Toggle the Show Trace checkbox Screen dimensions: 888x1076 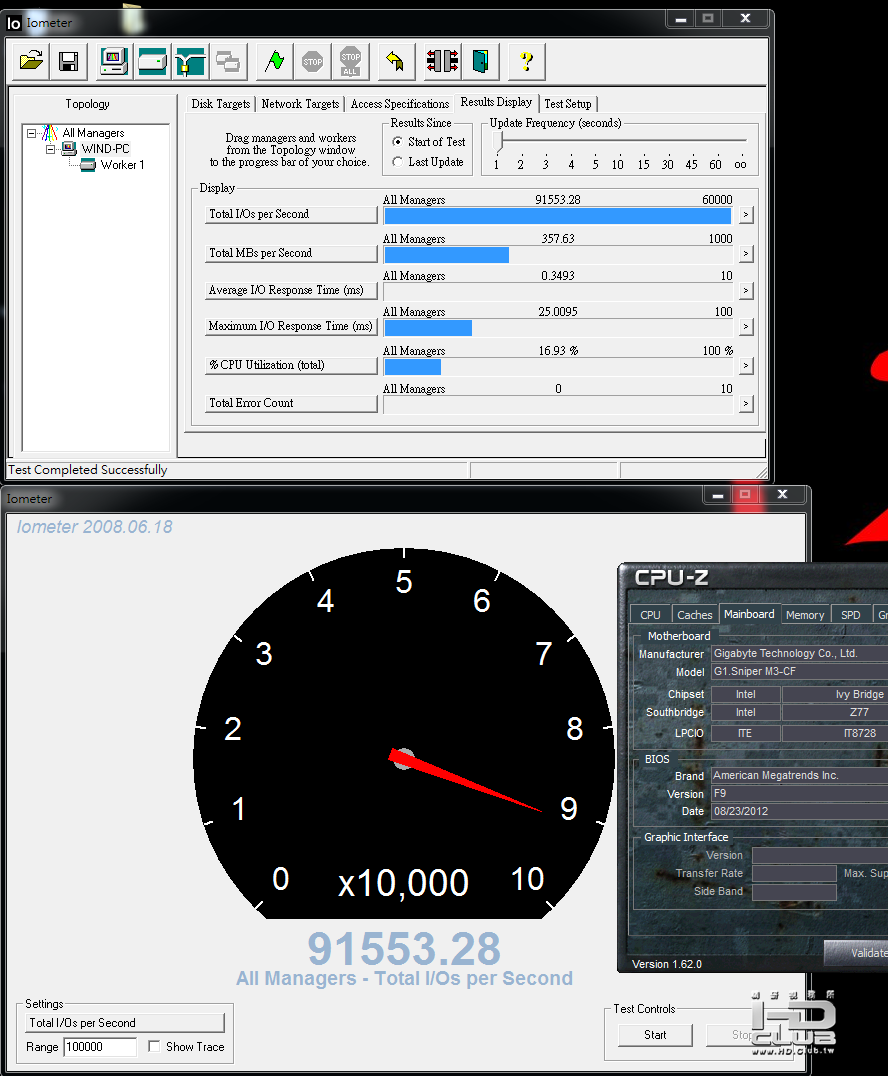[154, 1046]
